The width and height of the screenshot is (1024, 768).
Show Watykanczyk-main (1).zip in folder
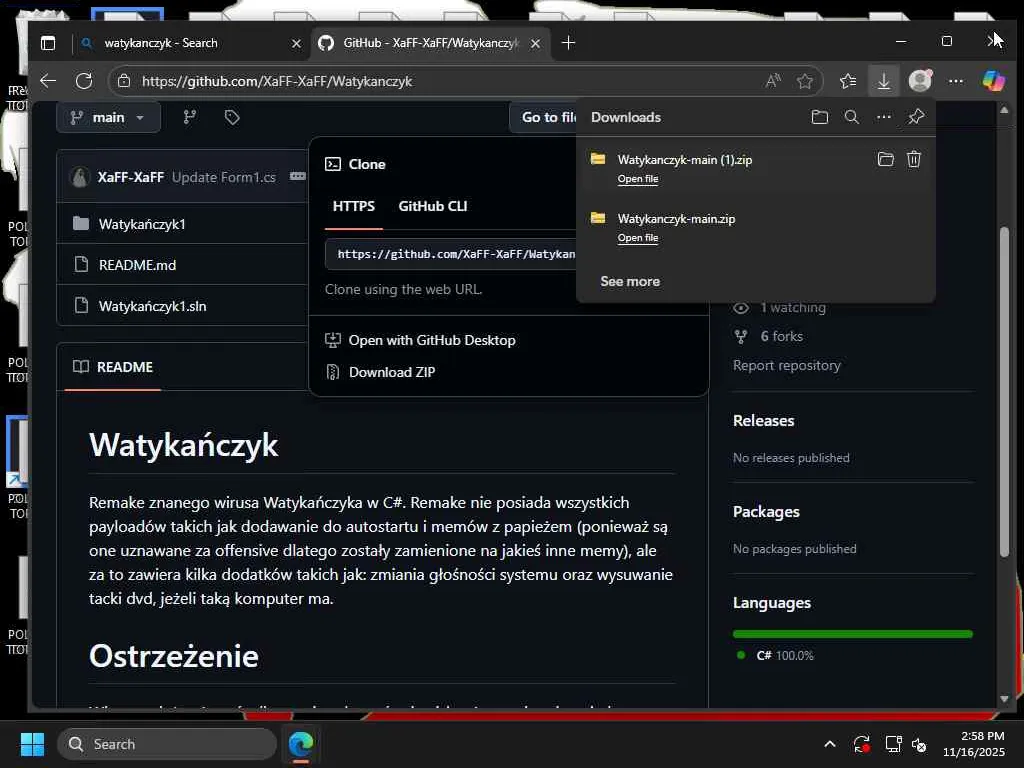[x=886, y=159]
